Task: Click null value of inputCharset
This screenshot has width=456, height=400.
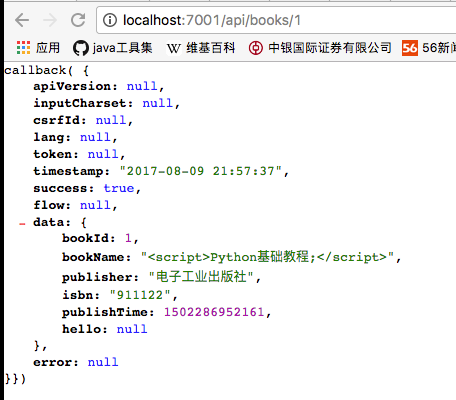Action: coord(157,103)
